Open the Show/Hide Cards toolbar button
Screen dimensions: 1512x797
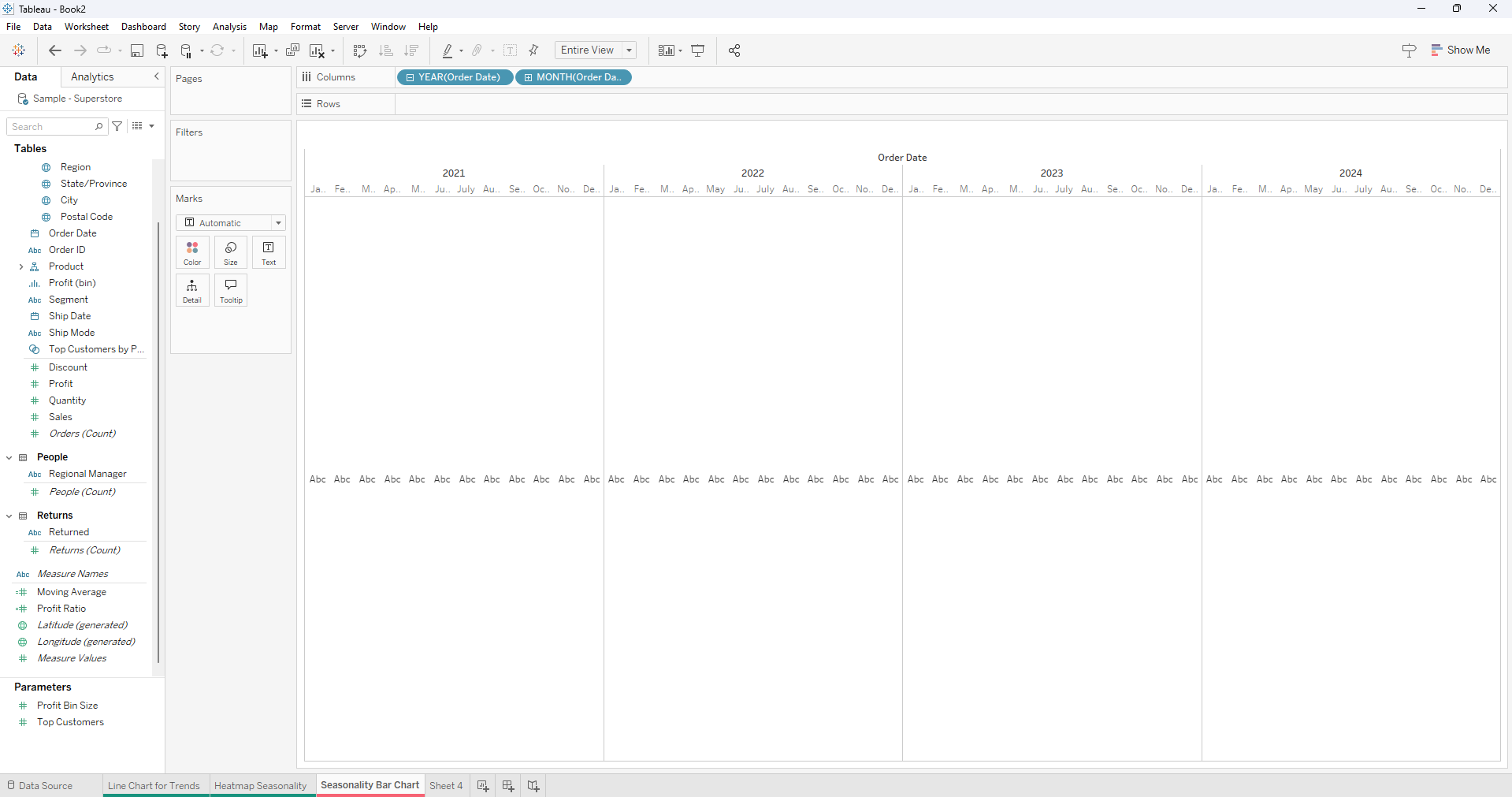point(667,50)
